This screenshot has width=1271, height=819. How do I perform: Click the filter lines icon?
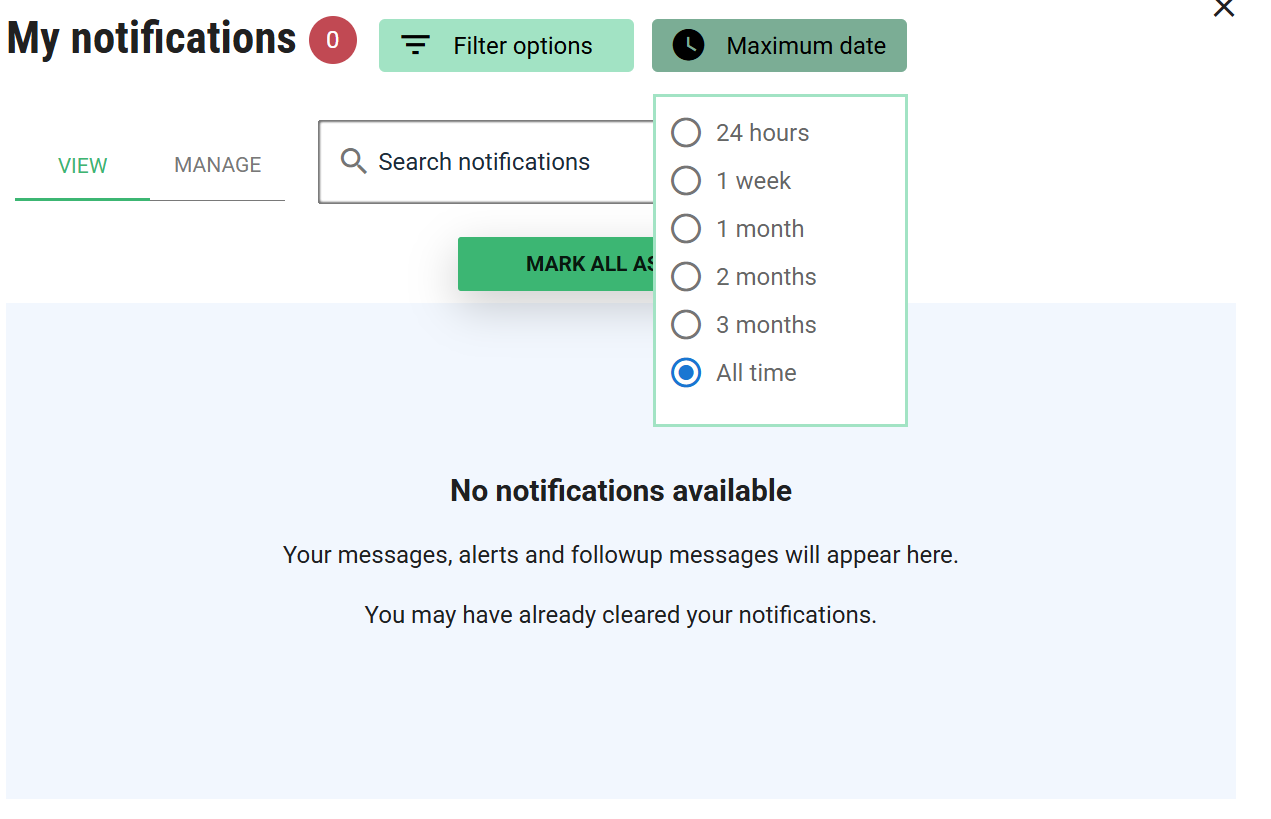[415, 46]
